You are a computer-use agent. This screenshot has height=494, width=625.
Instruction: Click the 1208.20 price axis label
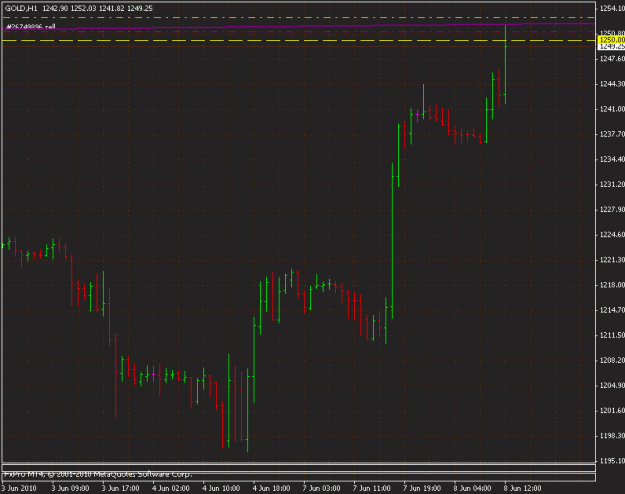tap(612, 360)
